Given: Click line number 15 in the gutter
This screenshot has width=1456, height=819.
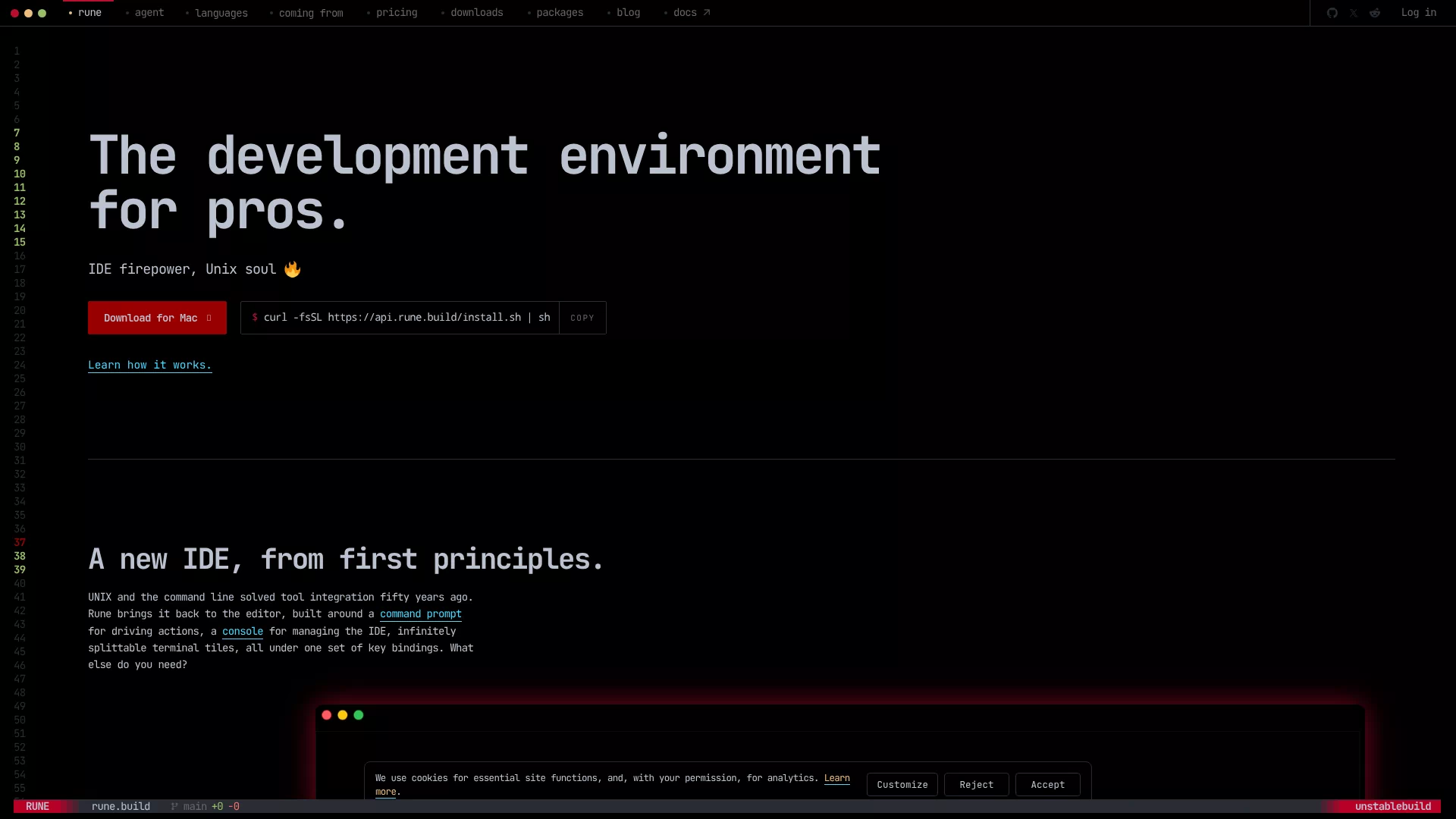Looking at the screenshot, I should 20,242.
